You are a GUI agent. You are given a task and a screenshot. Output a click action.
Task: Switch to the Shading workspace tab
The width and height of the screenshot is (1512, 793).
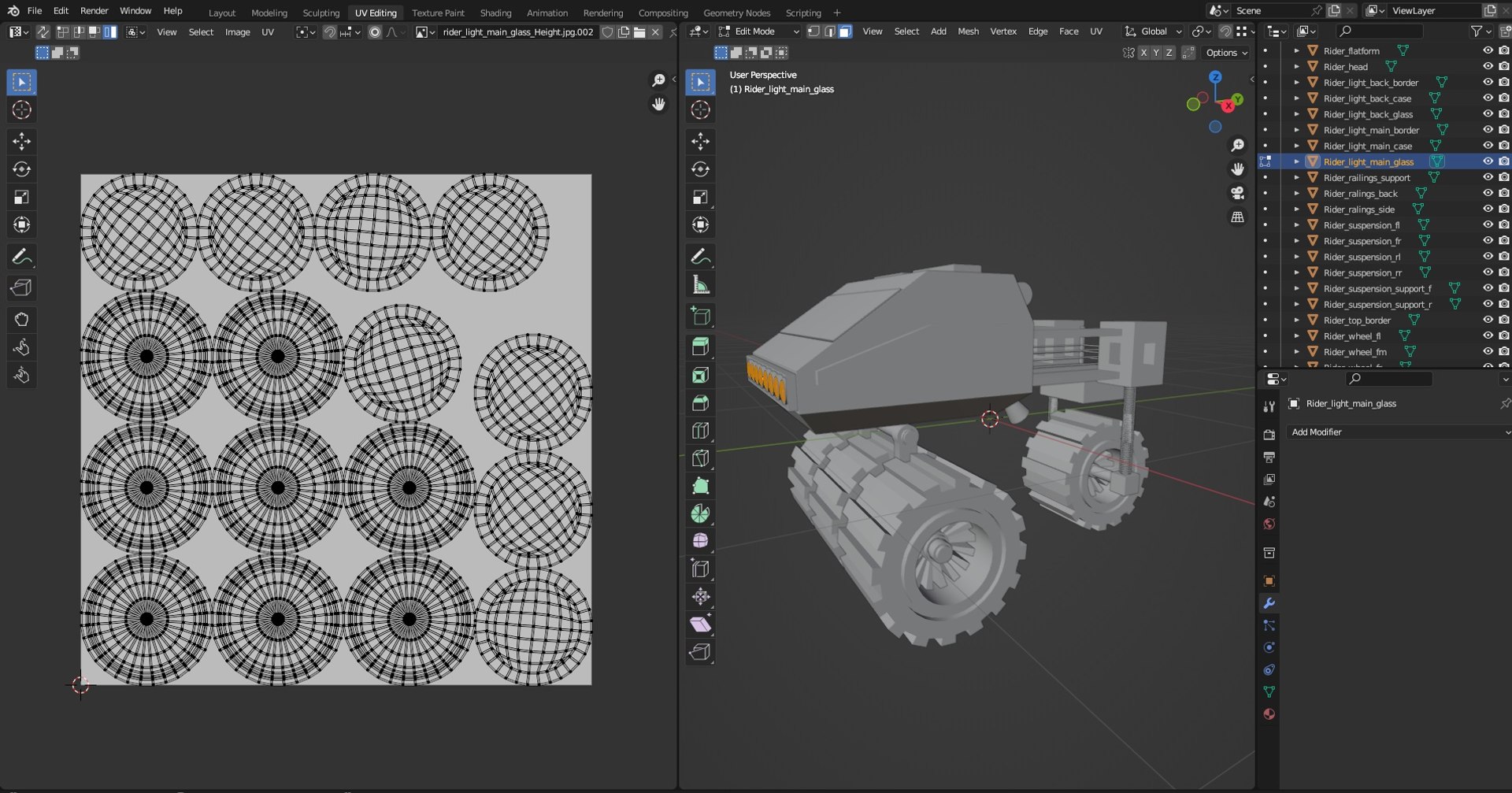[495, 13]
